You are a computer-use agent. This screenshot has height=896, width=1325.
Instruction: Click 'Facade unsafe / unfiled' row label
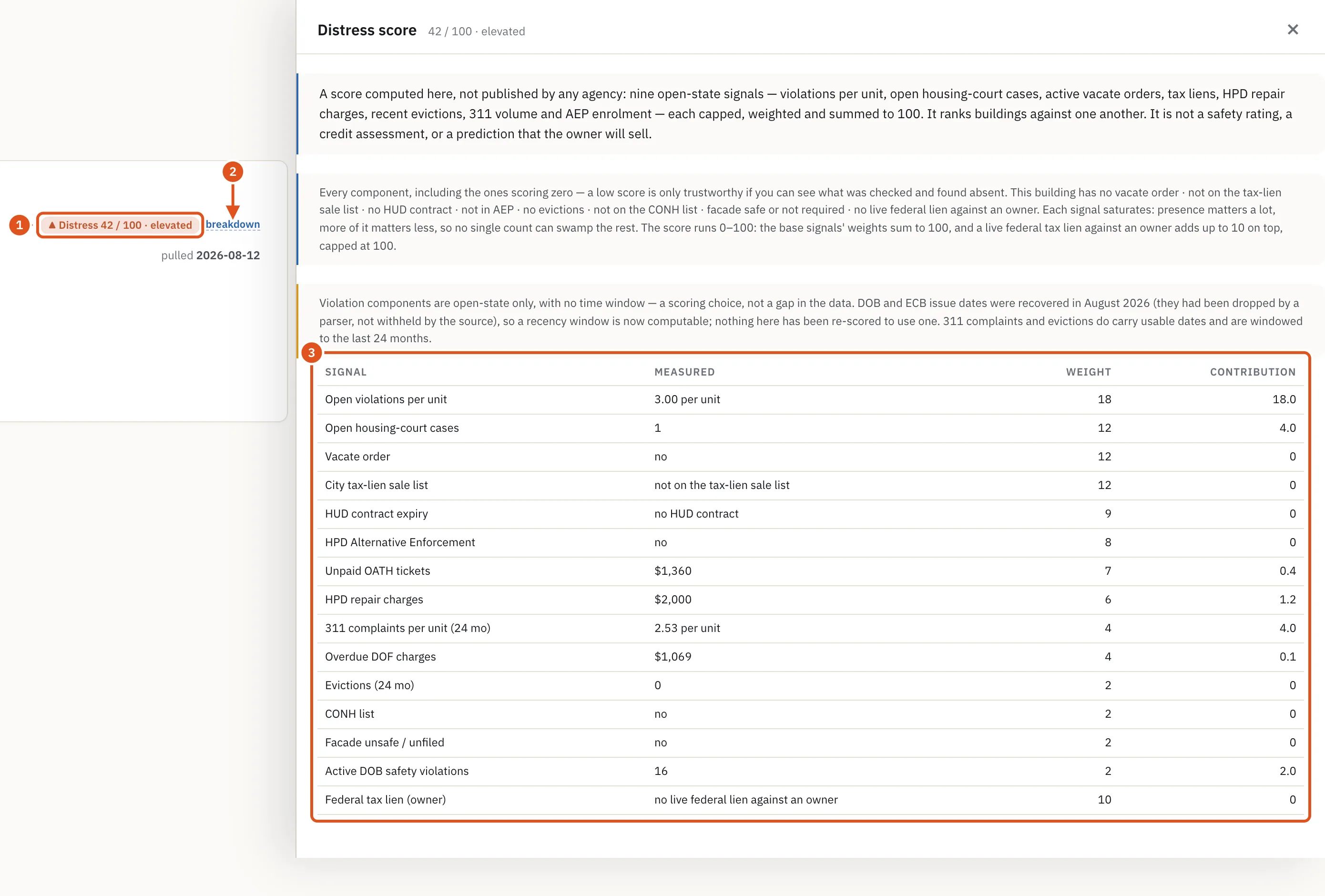pyautogui.click(x=384, y=742)
